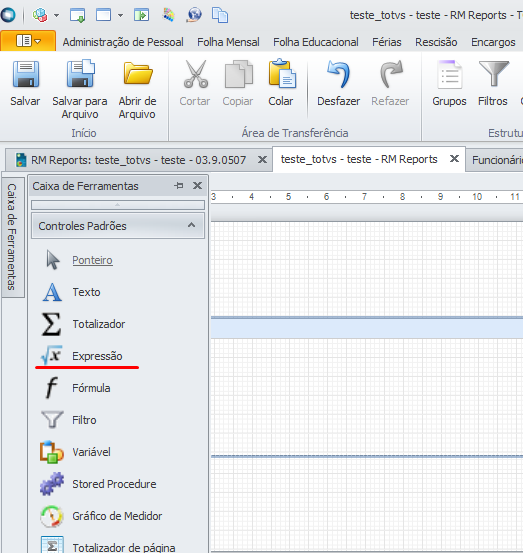Switch to RM Reports 03.9.0507 document tab

pos(138,160)
